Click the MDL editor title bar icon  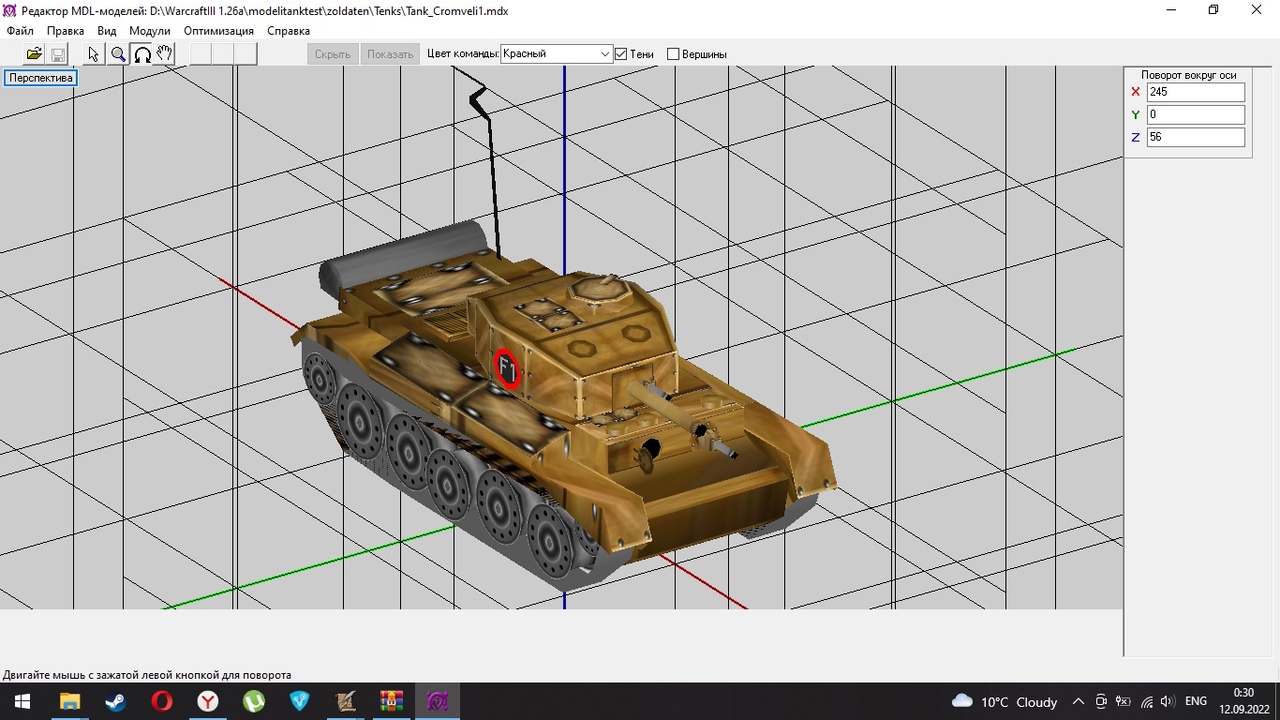tap(11, 9)
